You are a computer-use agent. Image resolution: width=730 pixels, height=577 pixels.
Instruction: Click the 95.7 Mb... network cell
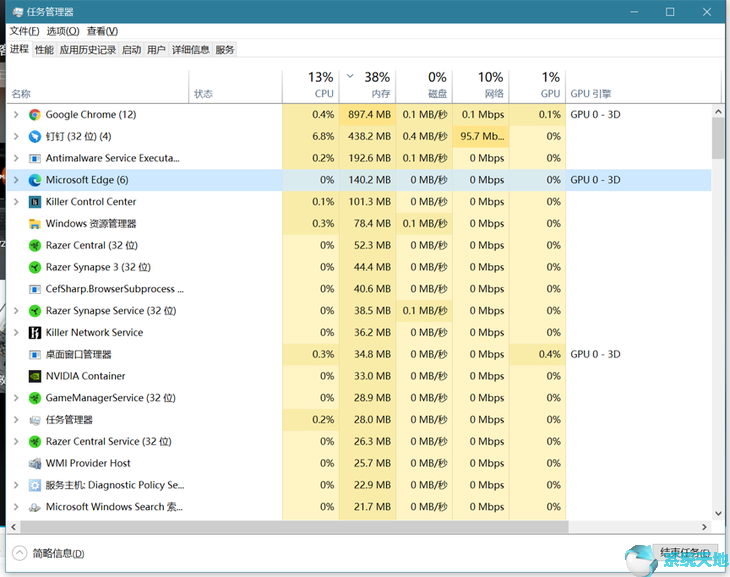click(x=481, y=136)
